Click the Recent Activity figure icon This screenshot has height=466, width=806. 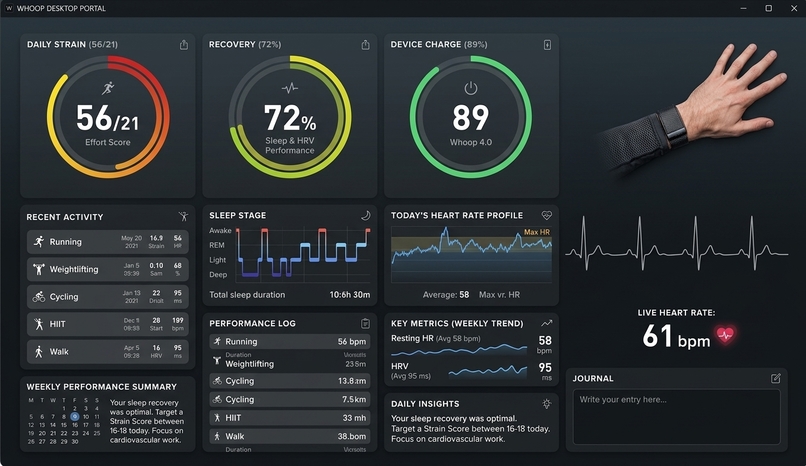coord(184,216)
